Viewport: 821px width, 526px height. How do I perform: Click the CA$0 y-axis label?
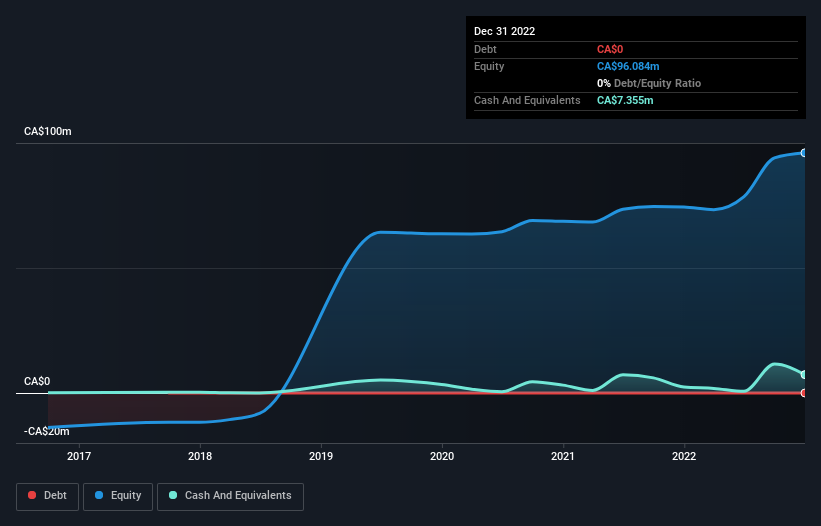click(x=37, y=381)
